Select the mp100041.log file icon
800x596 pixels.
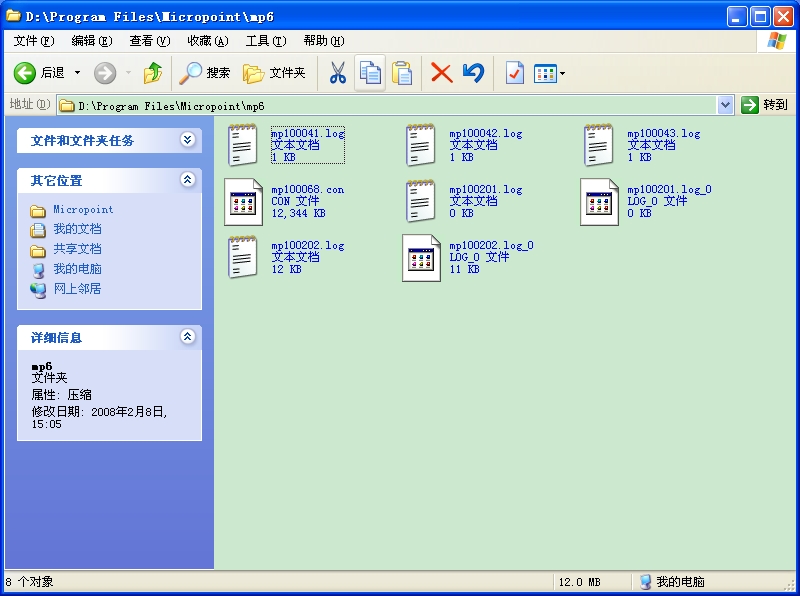(242, 145)
